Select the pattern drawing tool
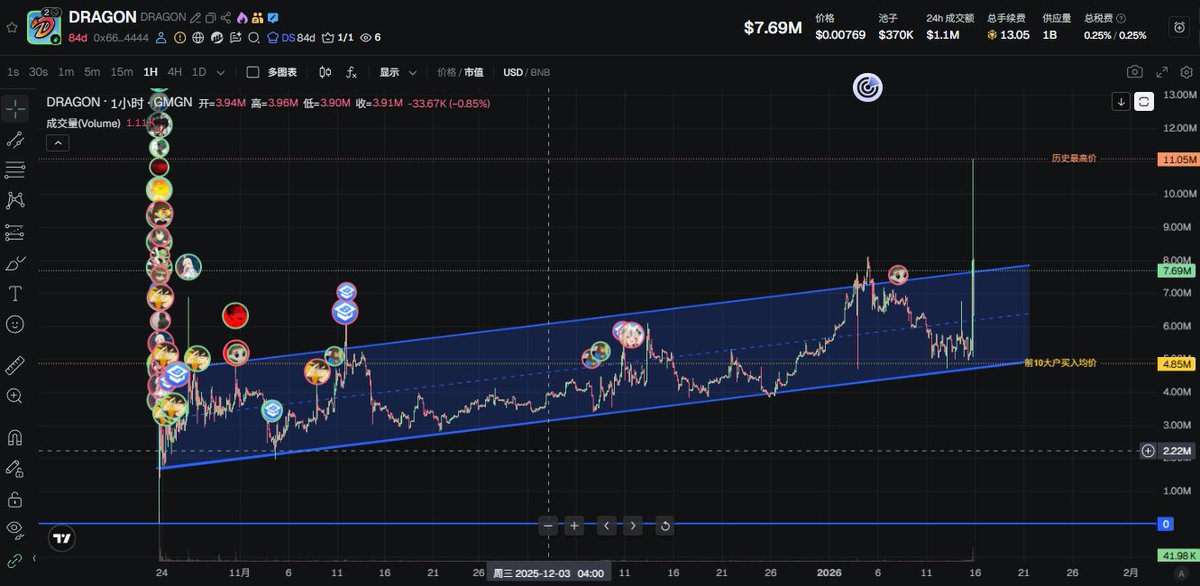 pyautogui.click(x=15, y=201)
